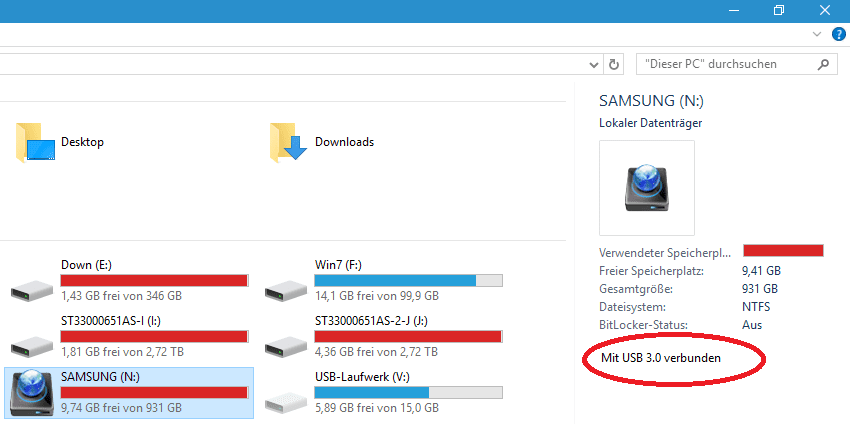Click the ST33000651AS-I (I:) capacity bar
The width and height of the screenshot is (850, 424).
(x=154, y=336)
